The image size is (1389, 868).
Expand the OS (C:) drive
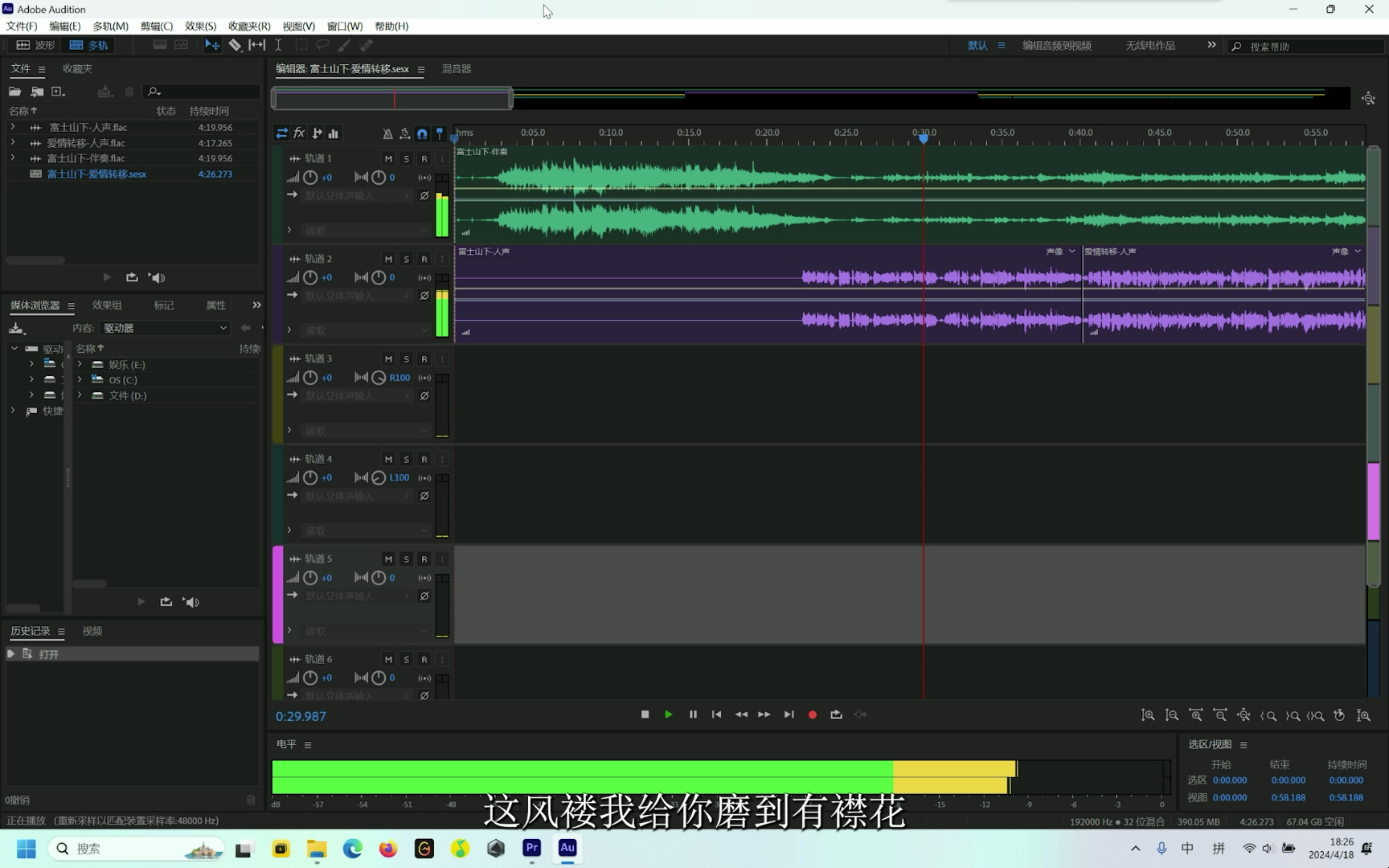click(80, 379)
